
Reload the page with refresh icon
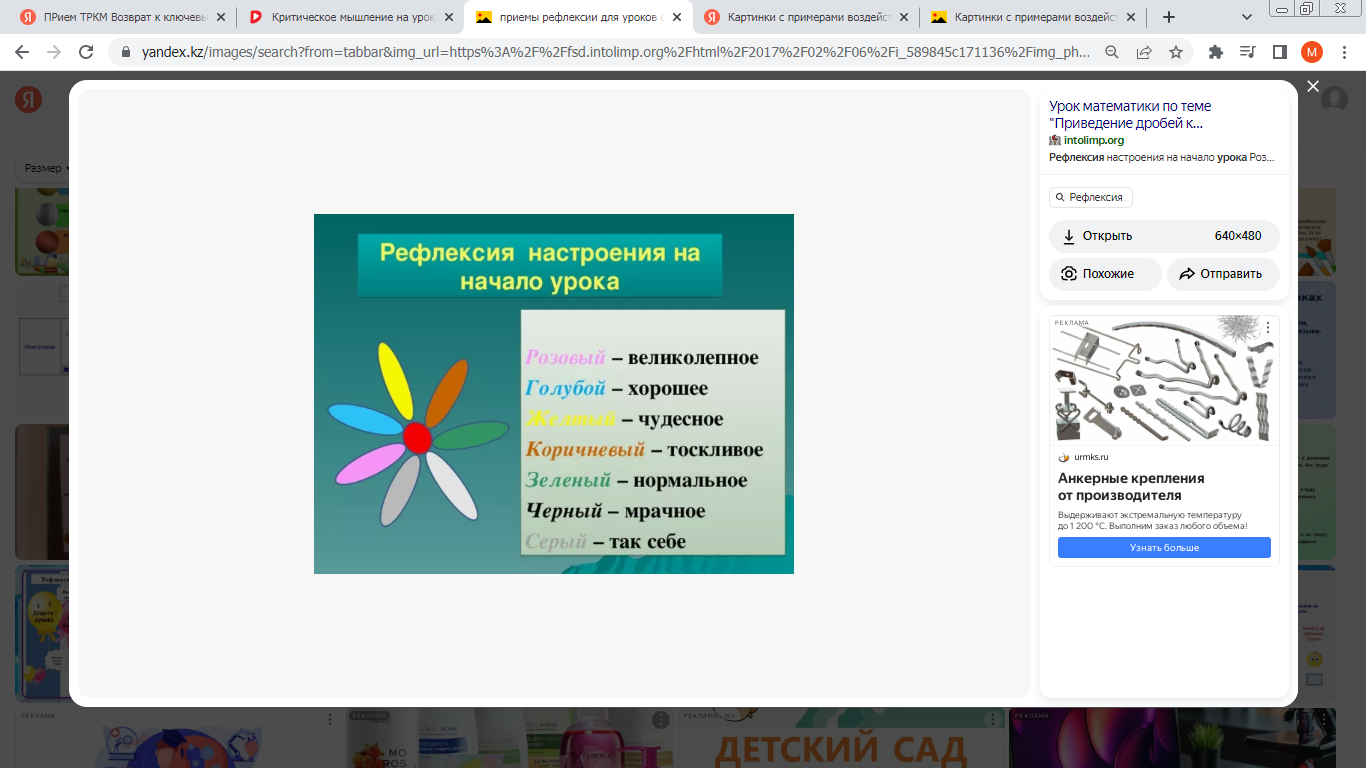tap(86, 53)
